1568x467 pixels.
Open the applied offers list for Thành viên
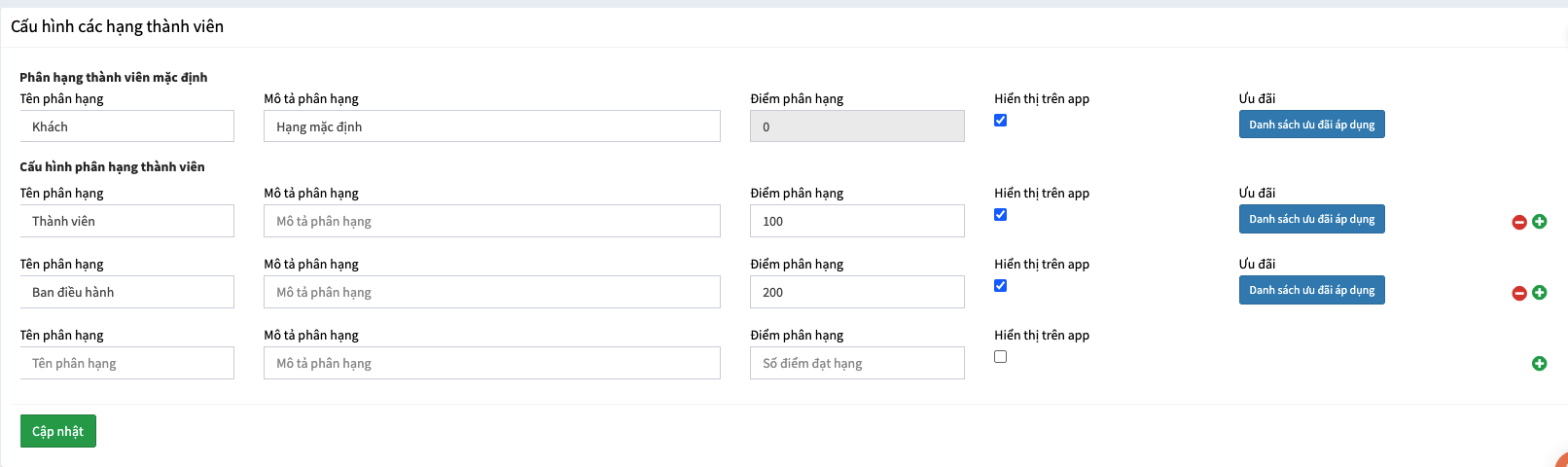point(1311,219)
